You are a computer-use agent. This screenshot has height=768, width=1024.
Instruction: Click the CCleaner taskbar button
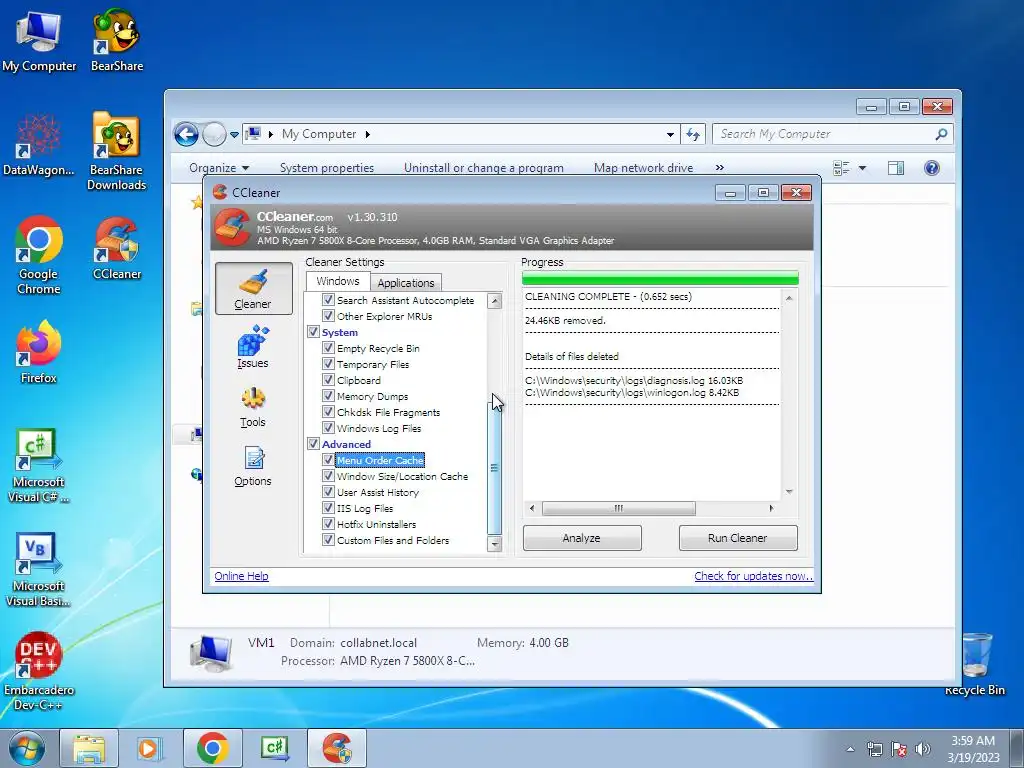tap(337, 748)
